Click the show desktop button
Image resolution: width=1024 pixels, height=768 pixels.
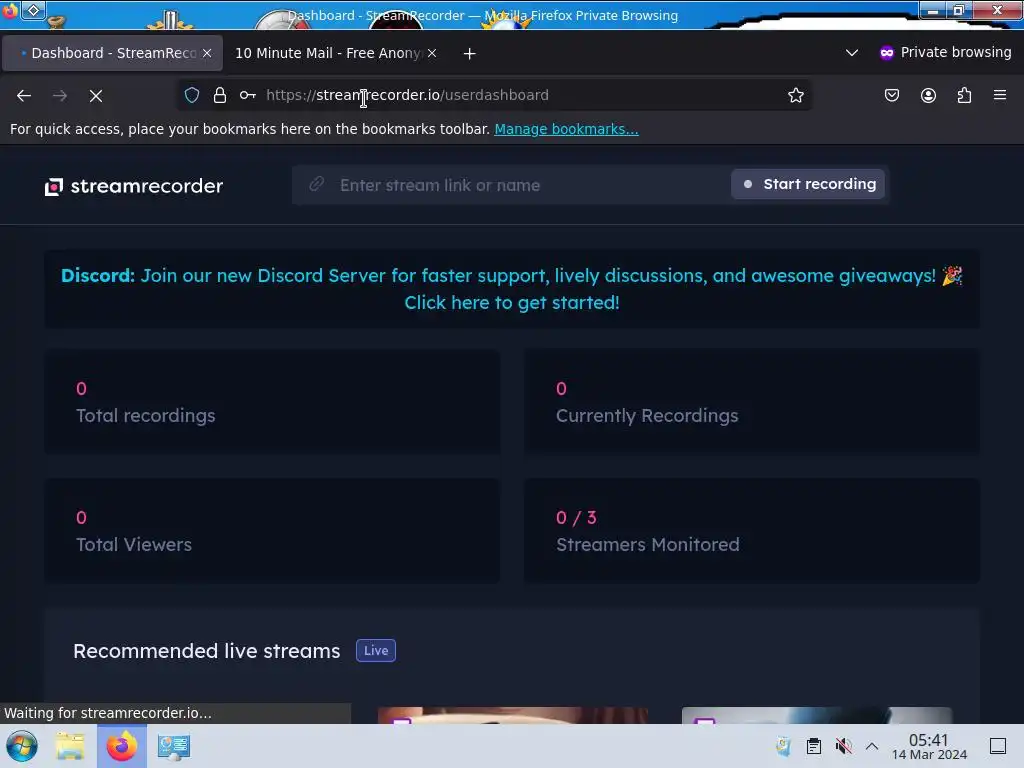(x=998, y=746)
